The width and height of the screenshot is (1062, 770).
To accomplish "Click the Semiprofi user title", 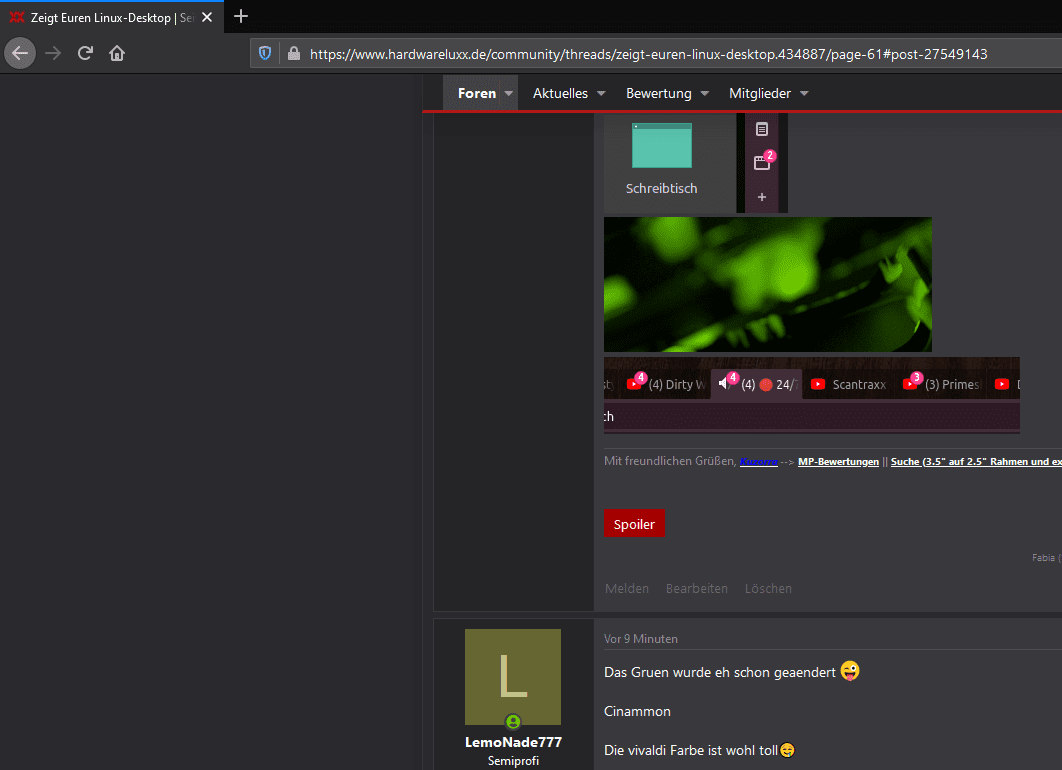I will click(513, 761).
